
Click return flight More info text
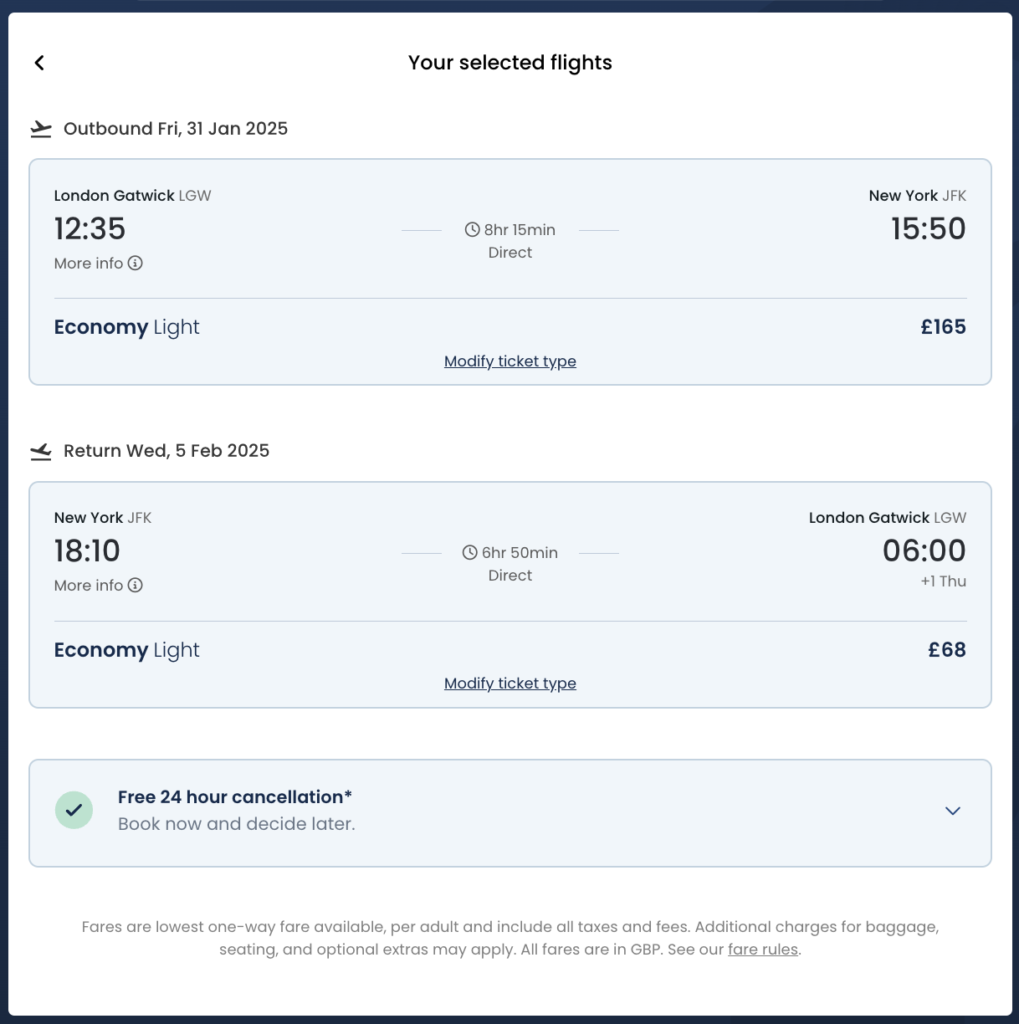pyautogui.click(x=88, y=586)
